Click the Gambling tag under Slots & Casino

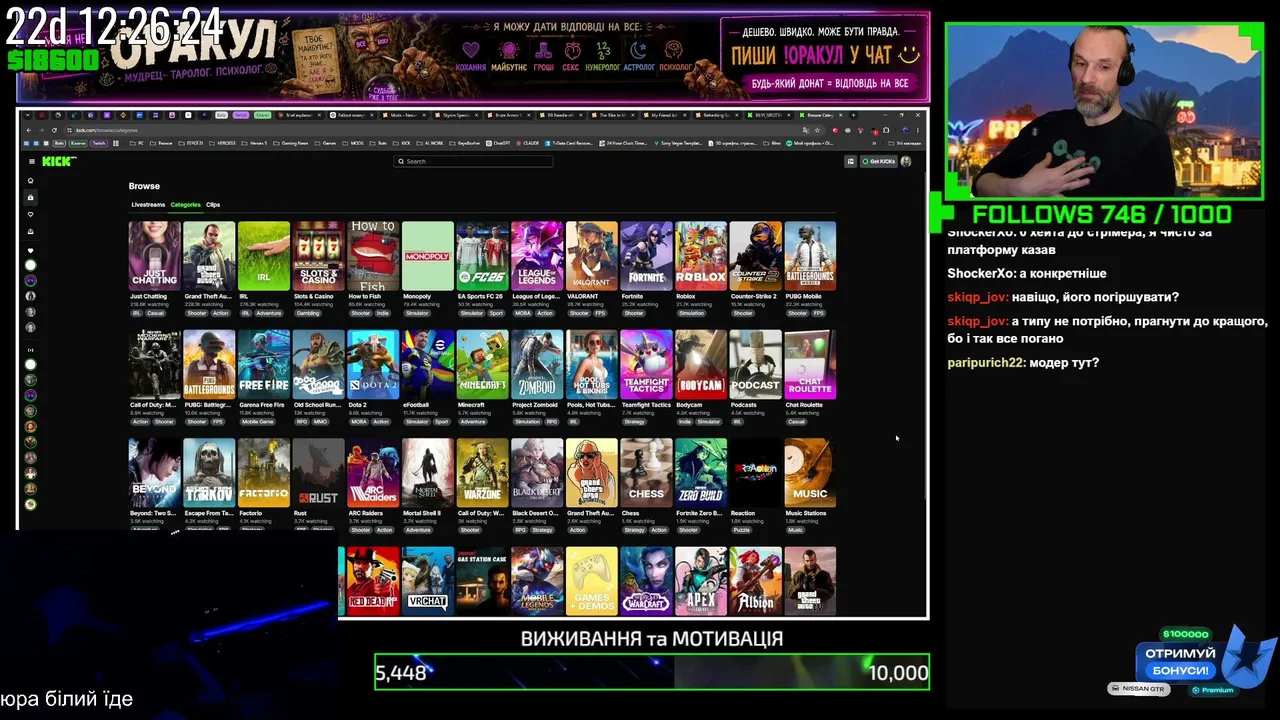pos(308,313)
